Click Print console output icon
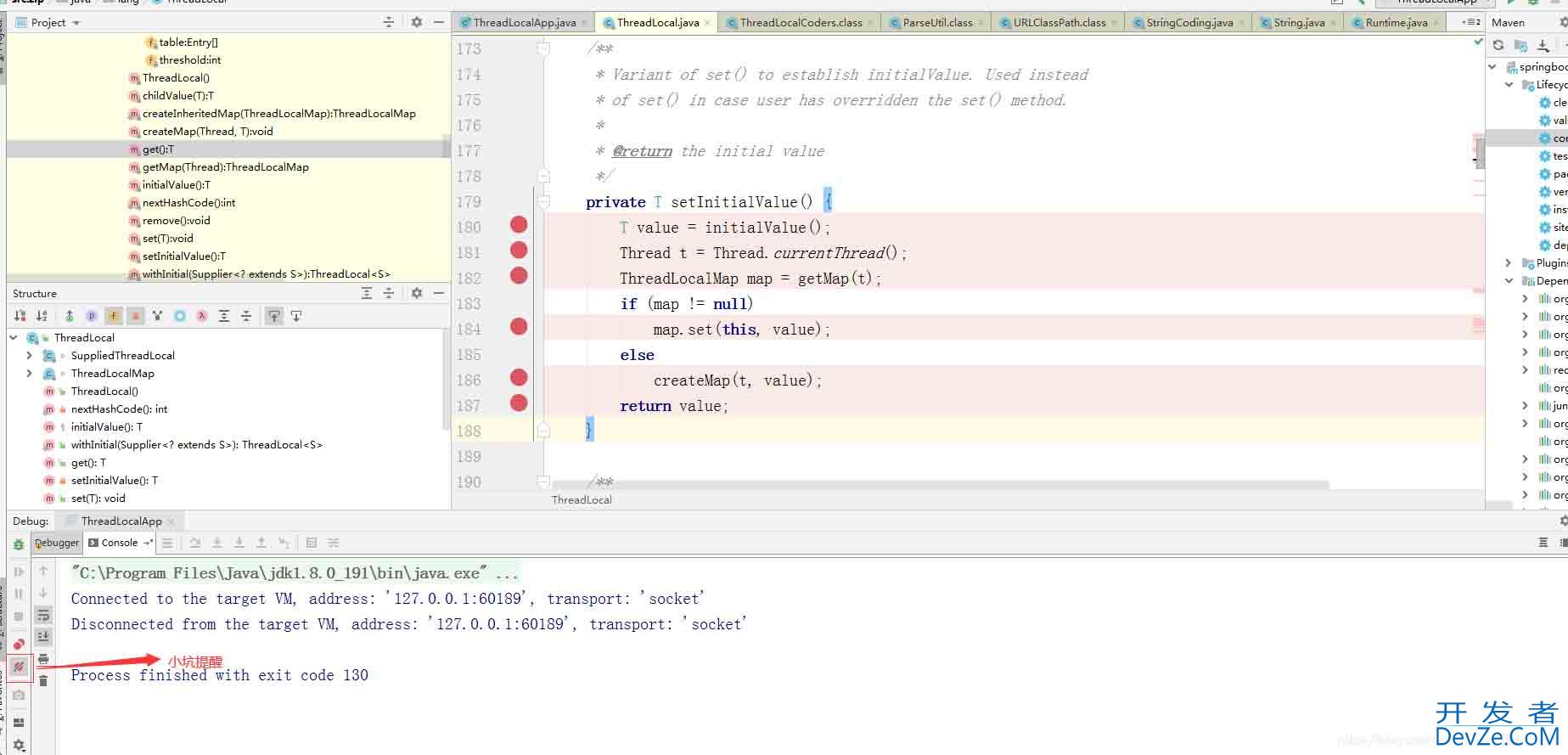The image size is (1568, 755). tap(43, 659)
